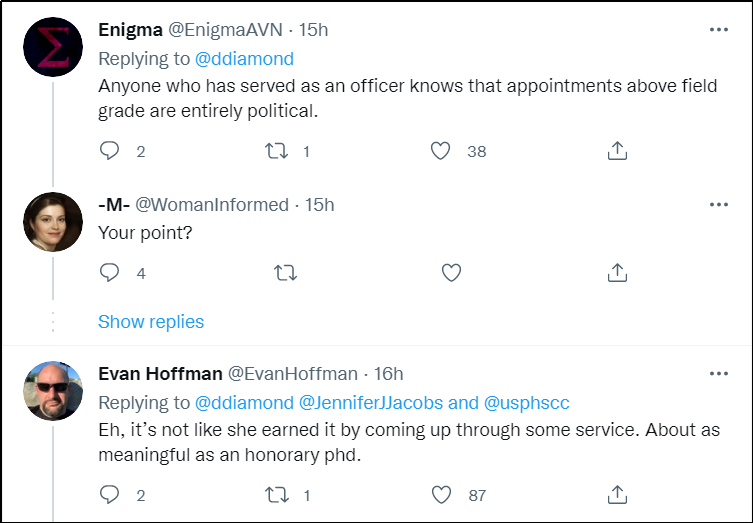Reply to the "Your point?" tweet
This screenshot has width=753, height=523.
110,272
